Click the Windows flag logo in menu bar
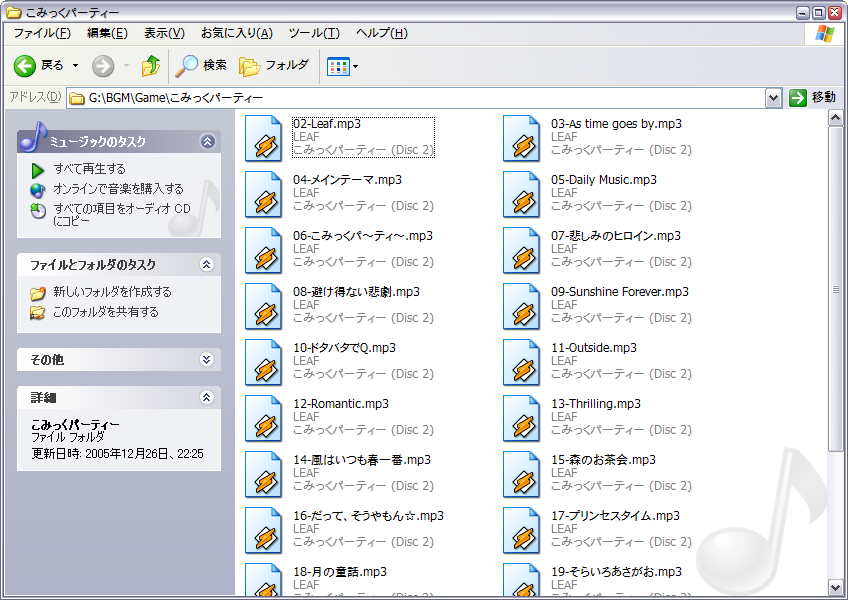 [x=824, y=34]
